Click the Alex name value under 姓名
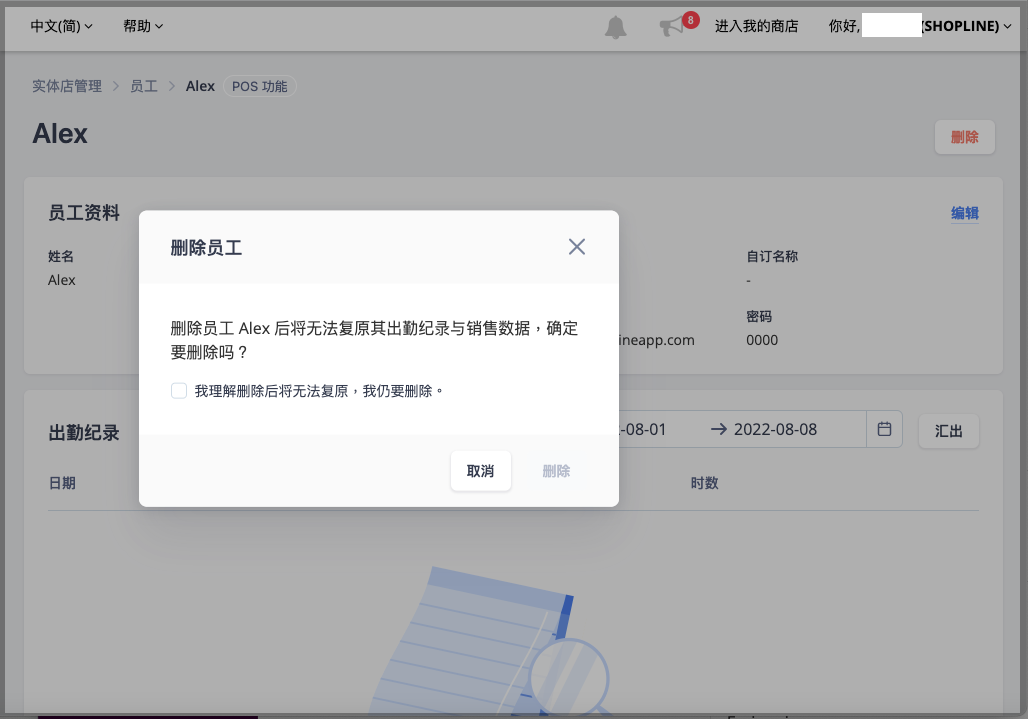 coord(62,280)
